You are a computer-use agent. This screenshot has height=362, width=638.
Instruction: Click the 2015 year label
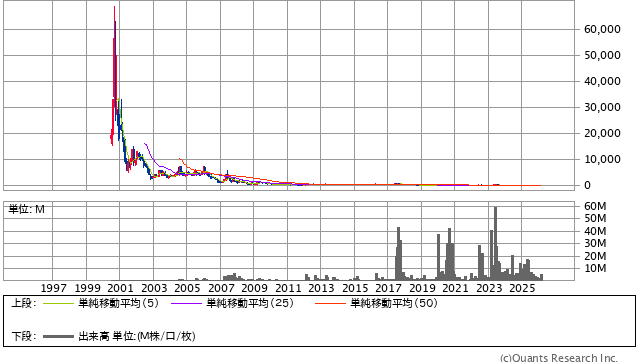[355, 288]
